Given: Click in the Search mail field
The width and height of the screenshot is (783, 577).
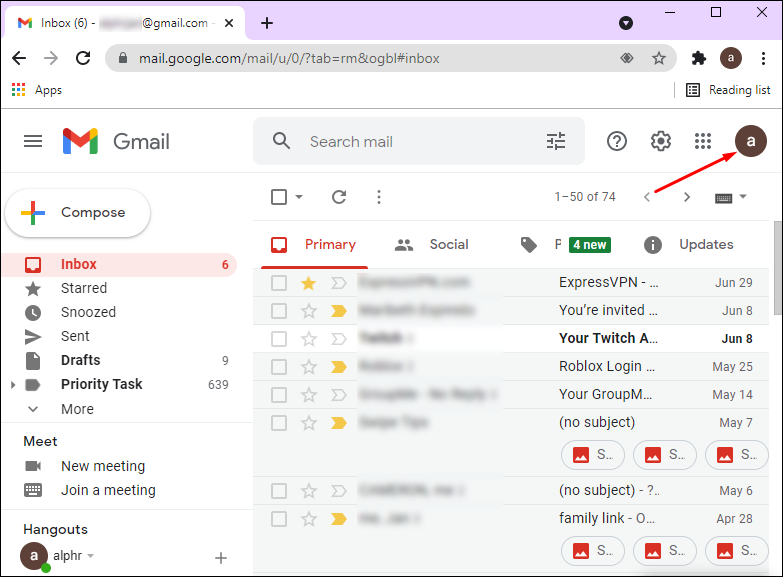Looking at the screenshot, I should (x=419, y=141).
